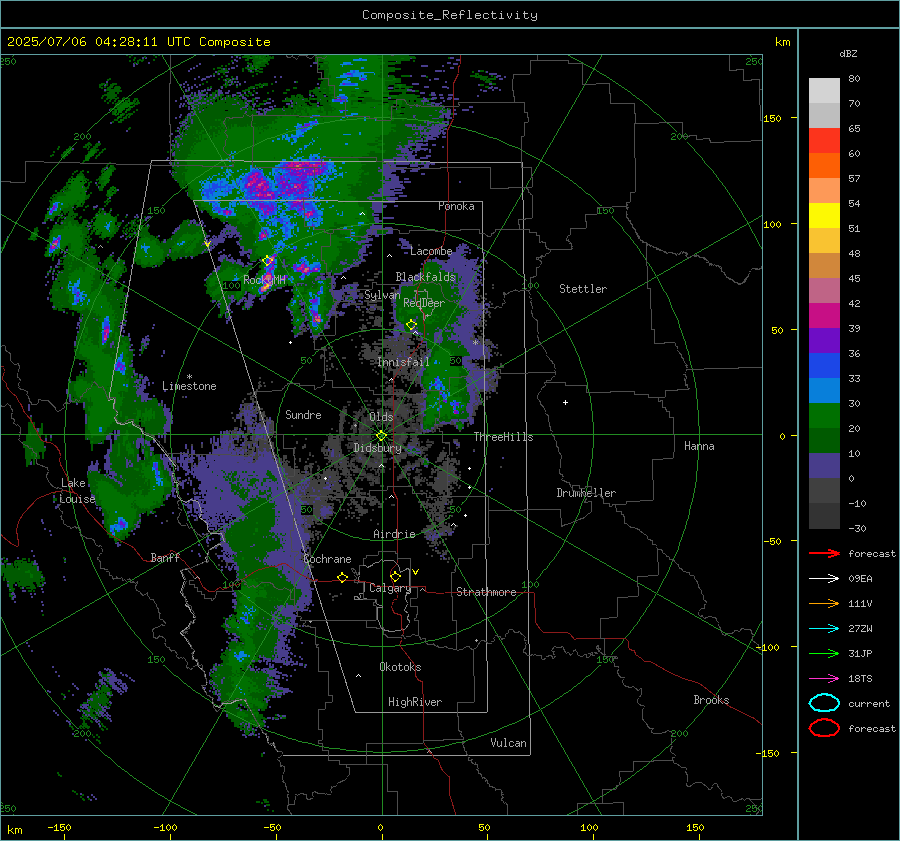Click the Calgary city label
This screenshot has height=841, width=900.
[390, 588]
